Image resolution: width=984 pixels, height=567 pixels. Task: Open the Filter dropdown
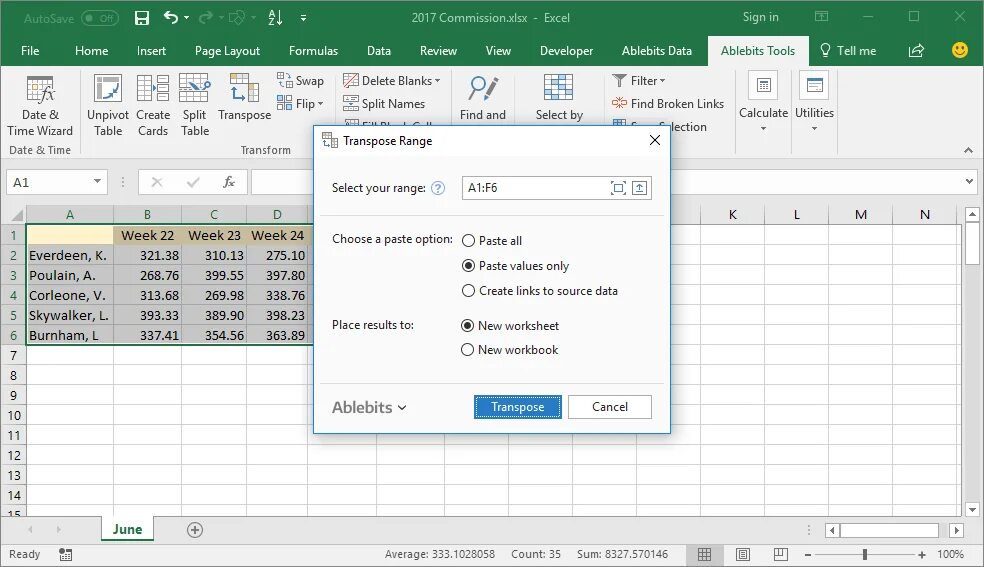click(639, 80)
